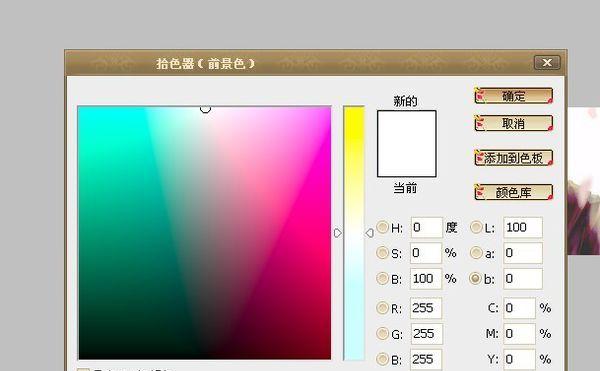
Task: Select the L lightness radio button
Action: 476,227
